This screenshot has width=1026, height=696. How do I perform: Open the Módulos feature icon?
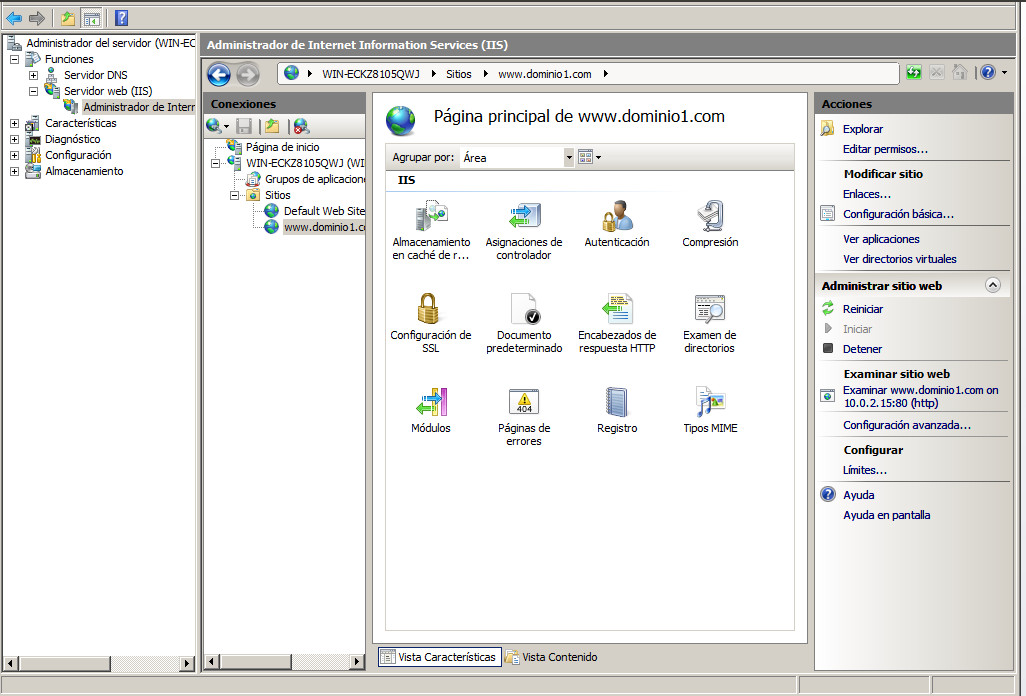pos(430,404)
